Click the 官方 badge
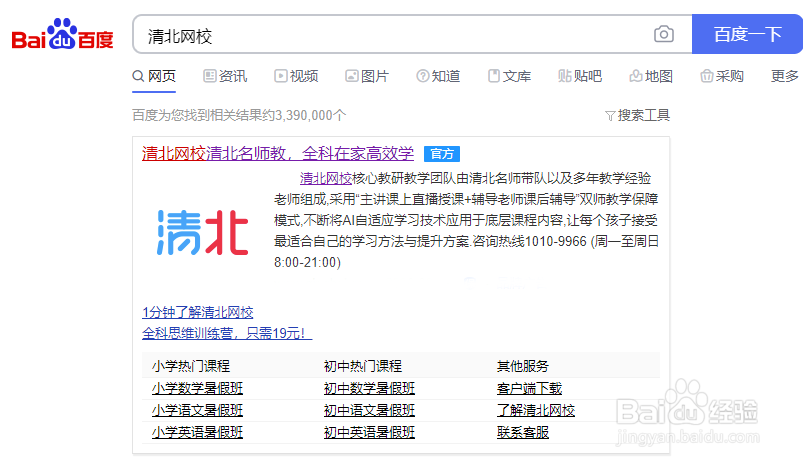 coord(442,154)
